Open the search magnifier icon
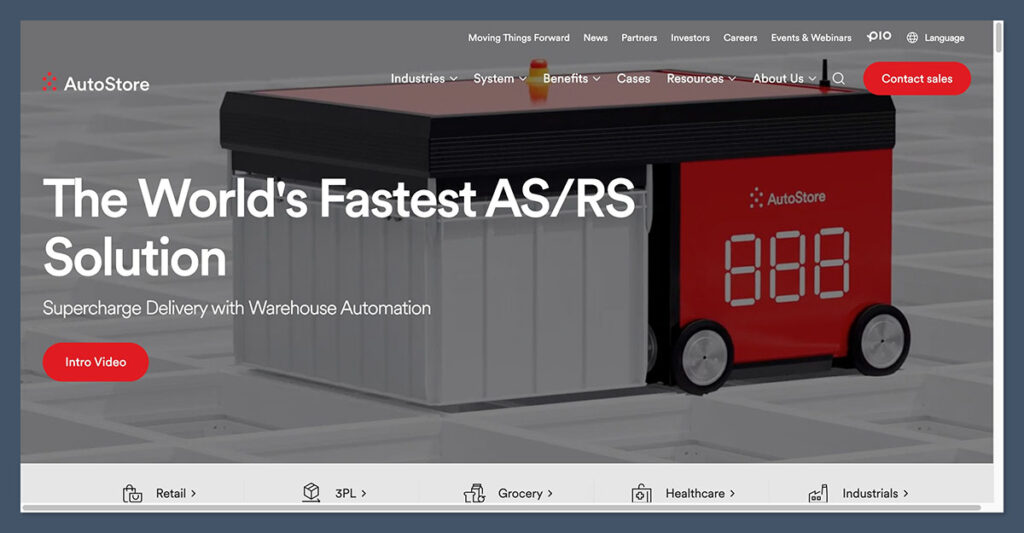 pos(839,79)
